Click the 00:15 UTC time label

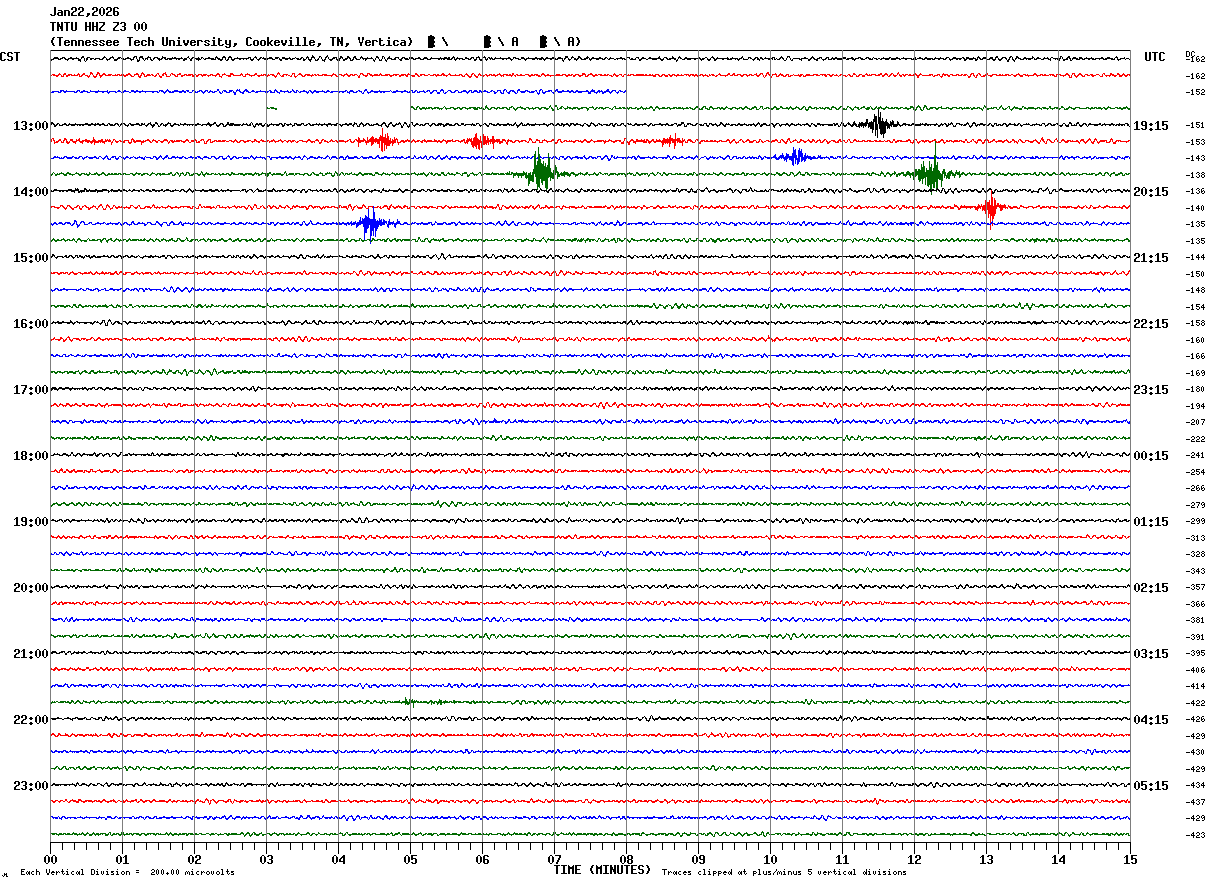1150,456
